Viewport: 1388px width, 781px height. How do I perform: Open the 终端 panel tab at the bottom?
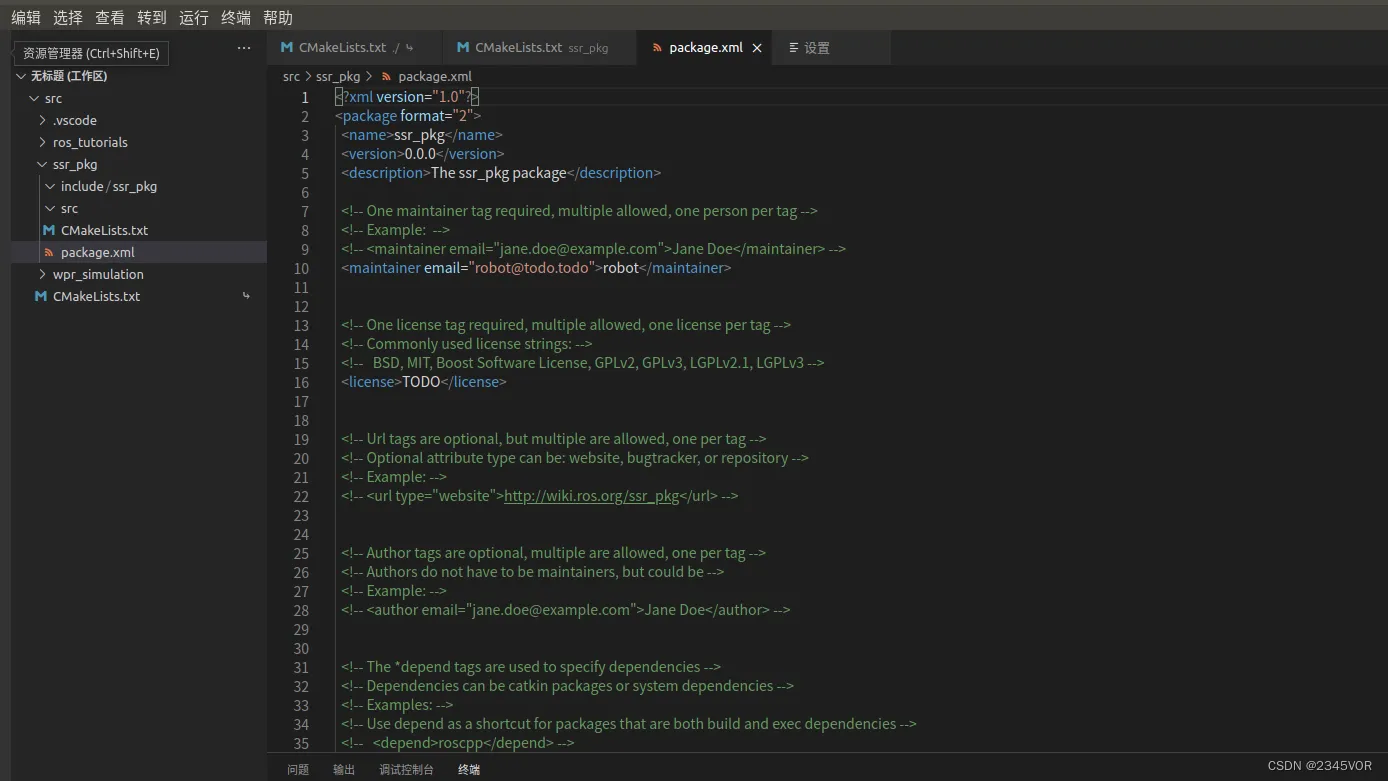pos(469,769)
